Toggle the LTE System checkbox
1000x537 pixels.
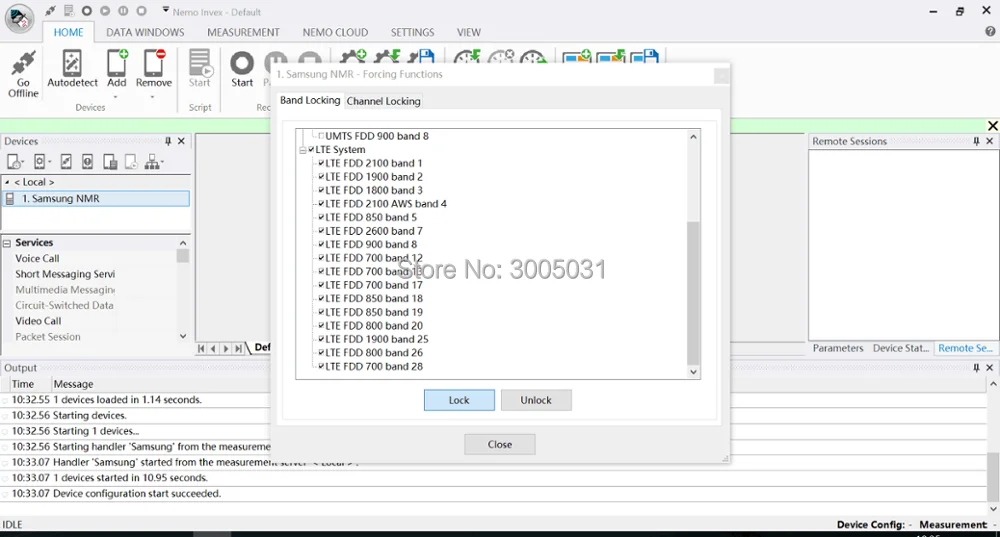tap(311, 150)
